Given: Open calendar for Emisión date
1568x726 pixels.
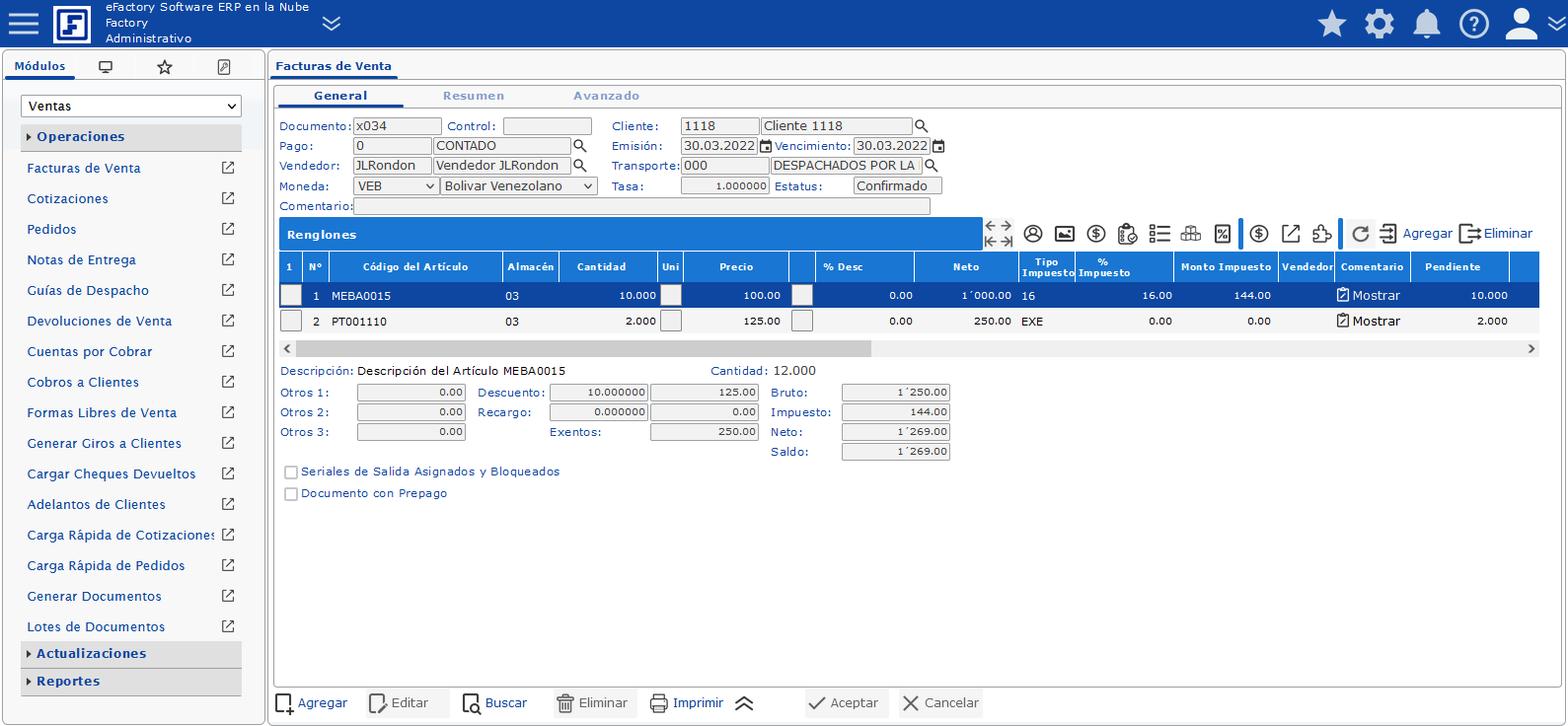Looking at the screenshot, I should [x=766, y=146].
